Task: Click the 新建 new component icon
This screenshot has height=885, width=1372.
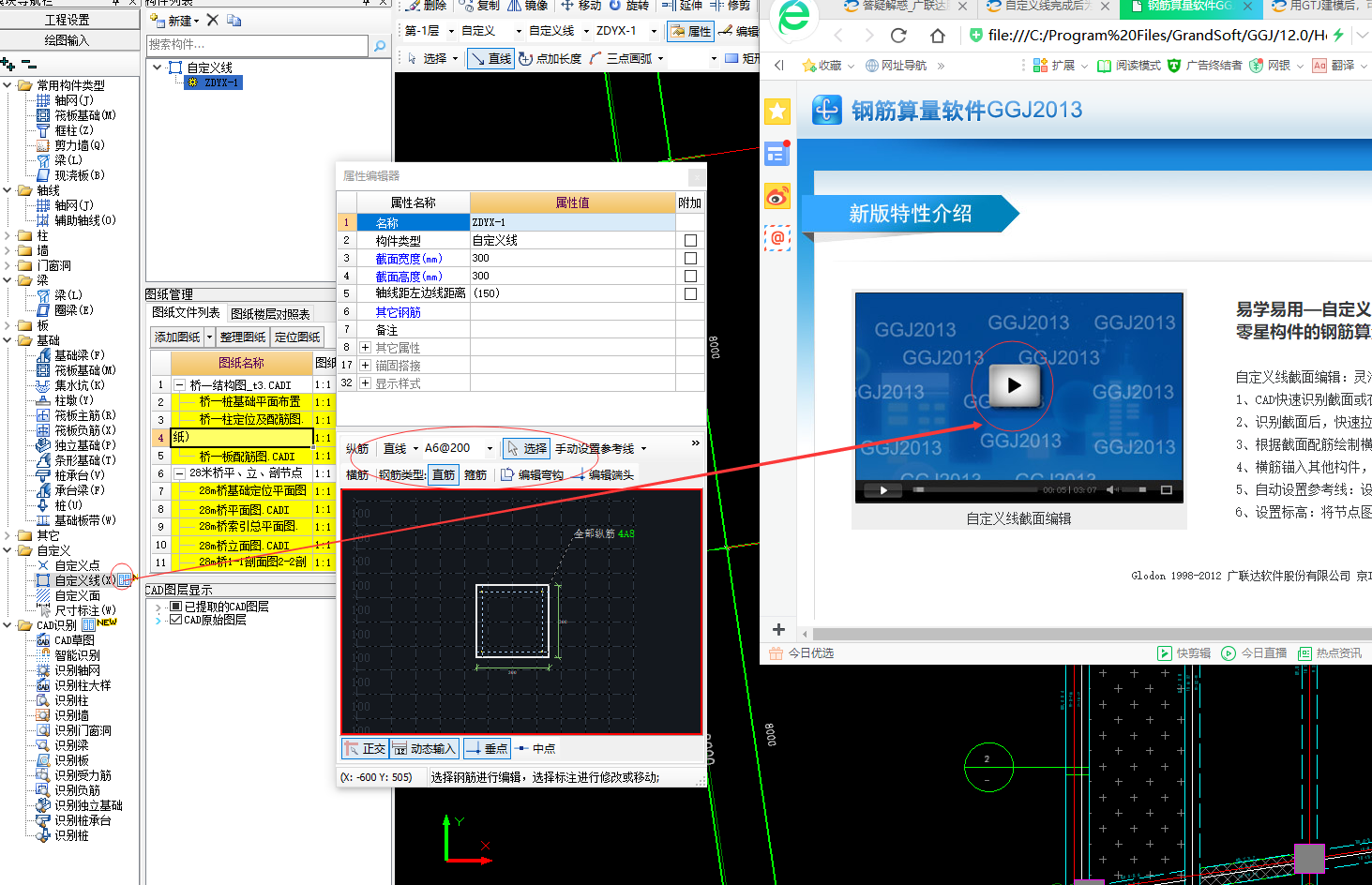Action: [157, 20]
